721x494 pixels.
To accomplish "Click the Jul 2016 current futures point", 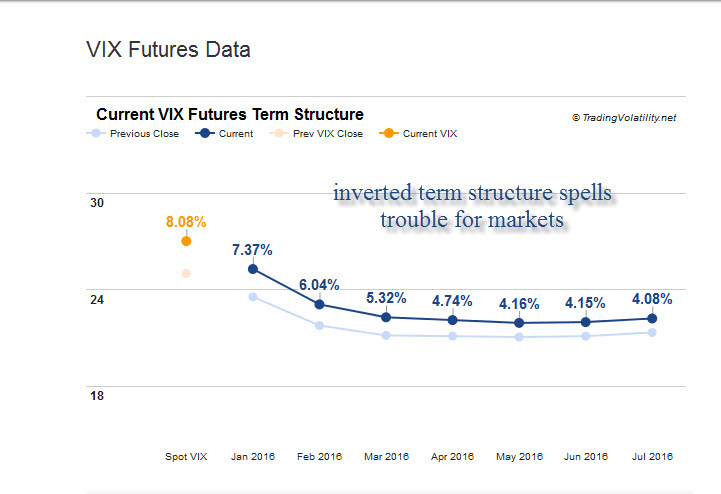I will coord(652,319).
